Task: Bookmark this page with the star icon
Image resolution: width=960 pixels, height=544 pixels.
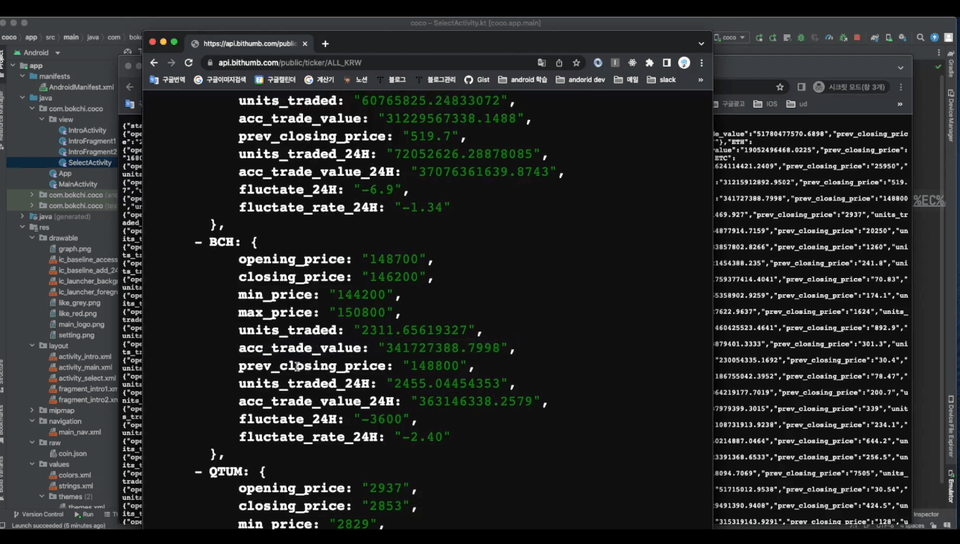Action: point(576,62)
